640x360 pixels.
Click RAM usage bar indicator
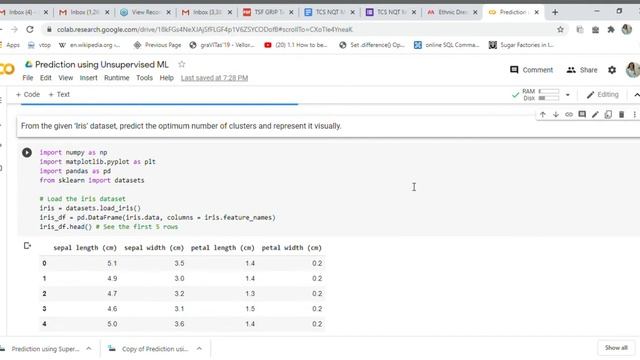click(549, 91)
